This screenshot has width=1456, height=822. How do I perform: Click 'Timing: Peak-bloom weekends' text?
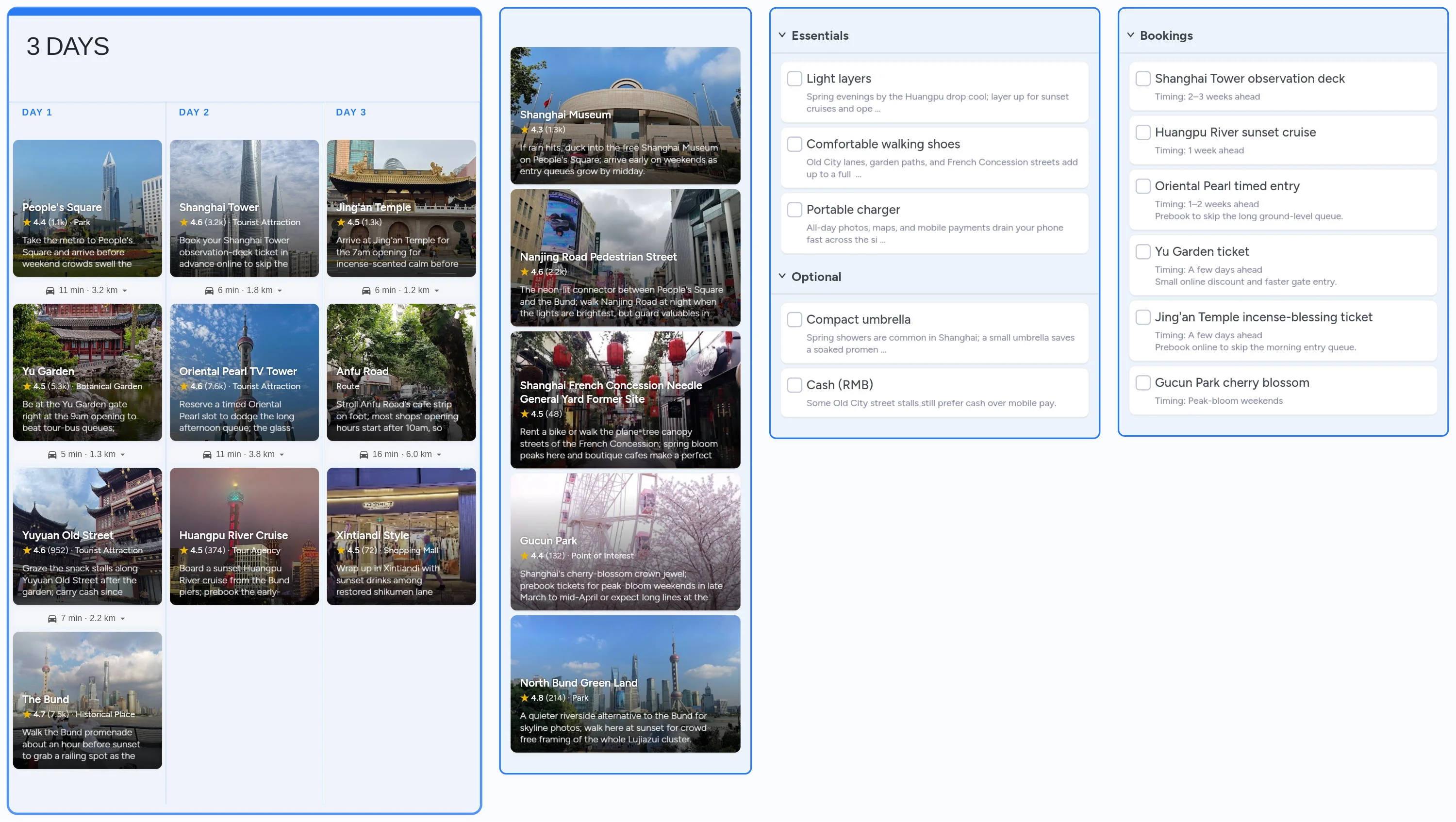click(1218, 400)
